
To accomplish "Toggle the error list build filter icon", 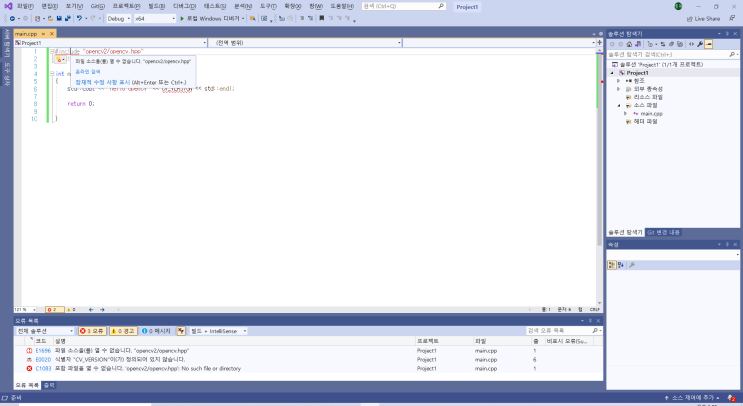I will pos(181,331).
